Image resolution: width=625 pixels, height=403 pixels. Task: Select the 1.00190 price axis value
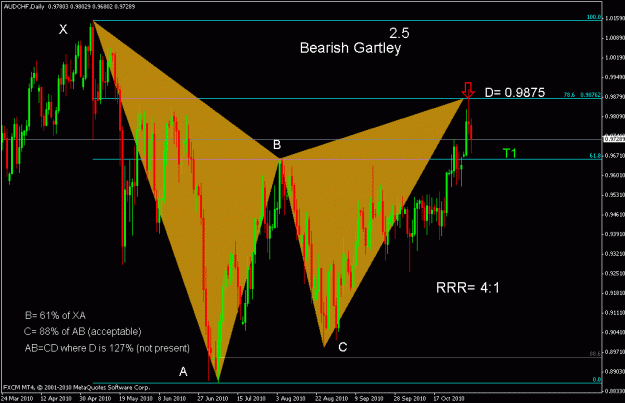[615, 57]
